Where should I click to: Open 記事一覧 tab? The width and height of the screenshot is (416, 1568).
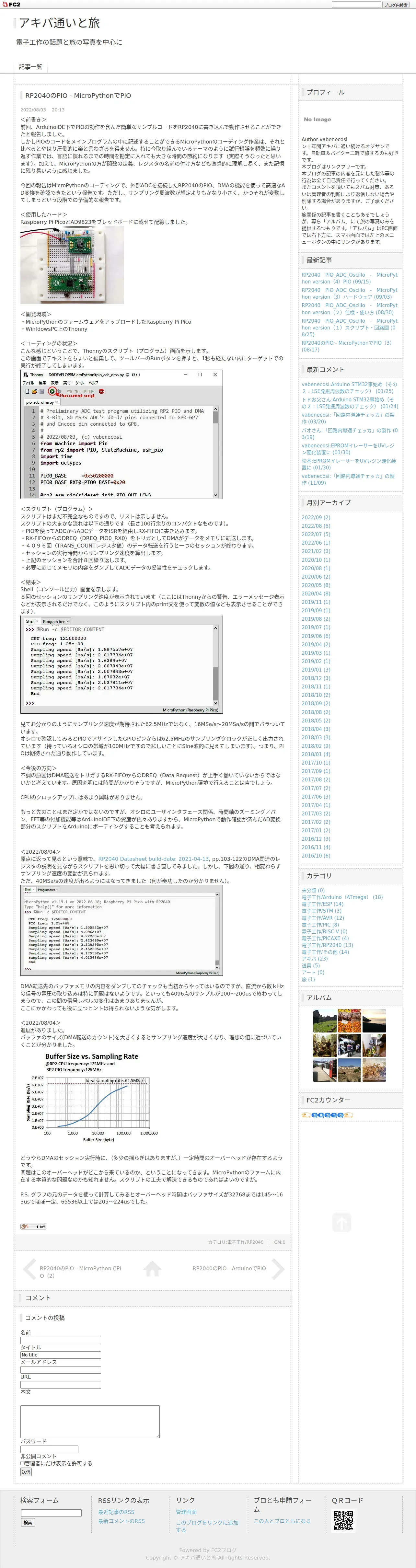point(30,67)
